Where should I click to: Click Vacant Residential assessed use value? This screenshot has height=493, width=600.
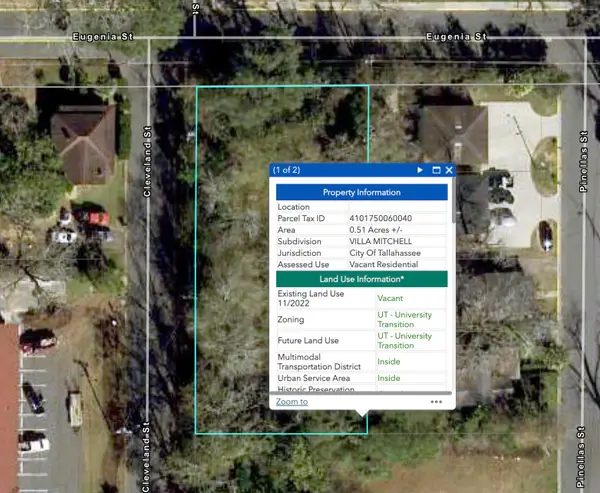click(x=383, y=264)
